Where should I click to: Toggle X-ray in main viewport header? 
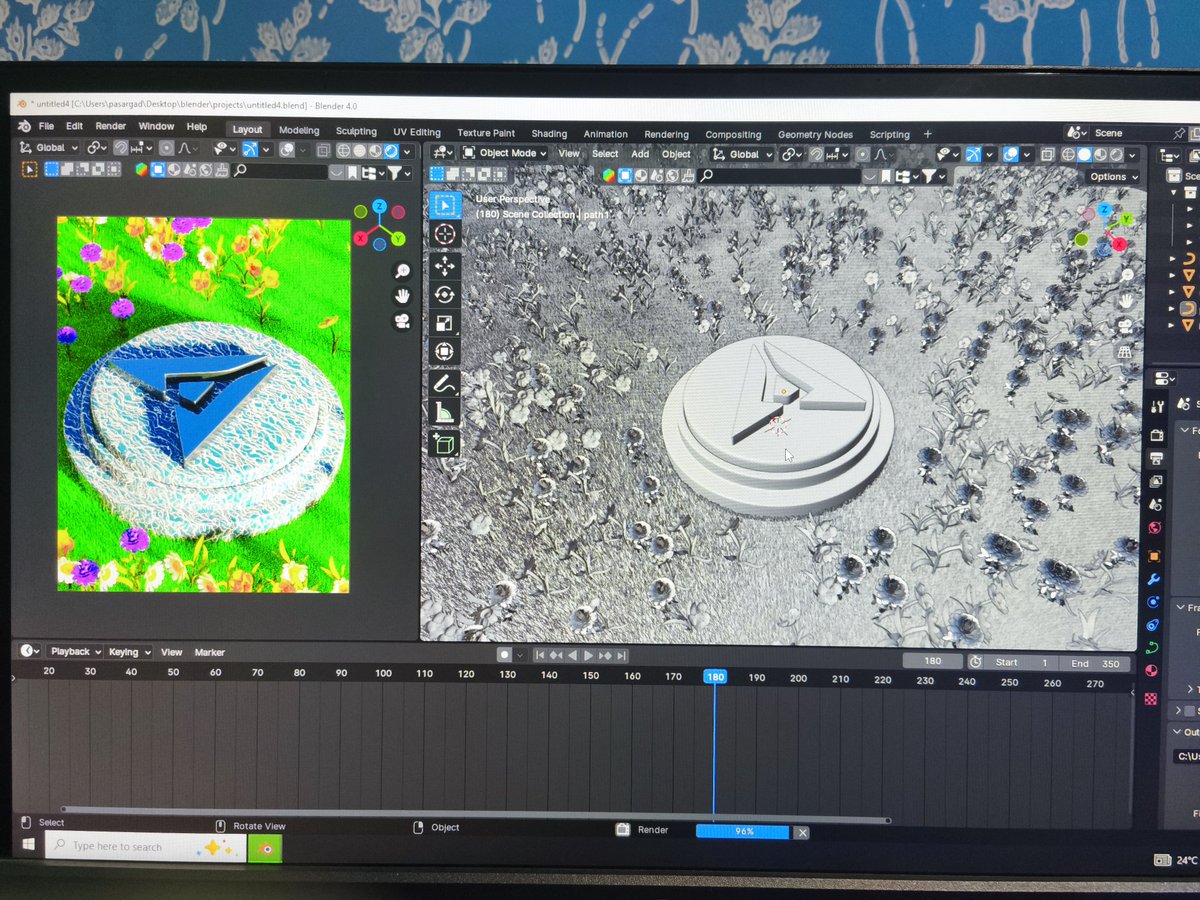tap(1047, 154)
